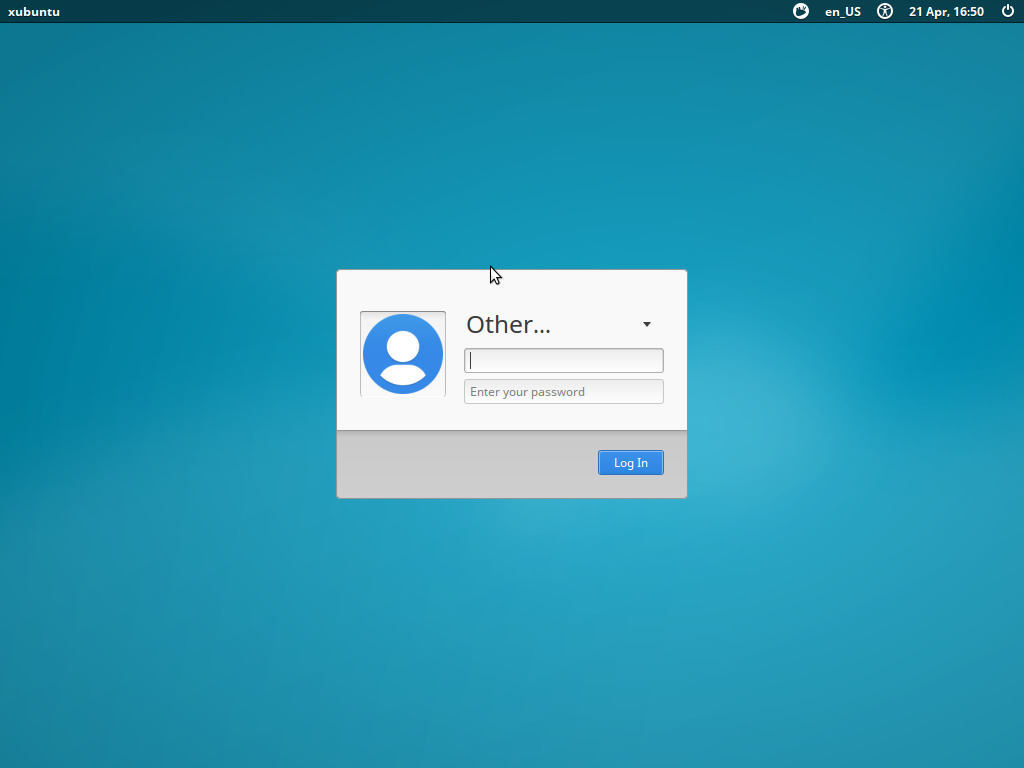Viewport: 1024px width, 768px height.
Task: Open the session selector mouse icon
Action: pos(801,11)
